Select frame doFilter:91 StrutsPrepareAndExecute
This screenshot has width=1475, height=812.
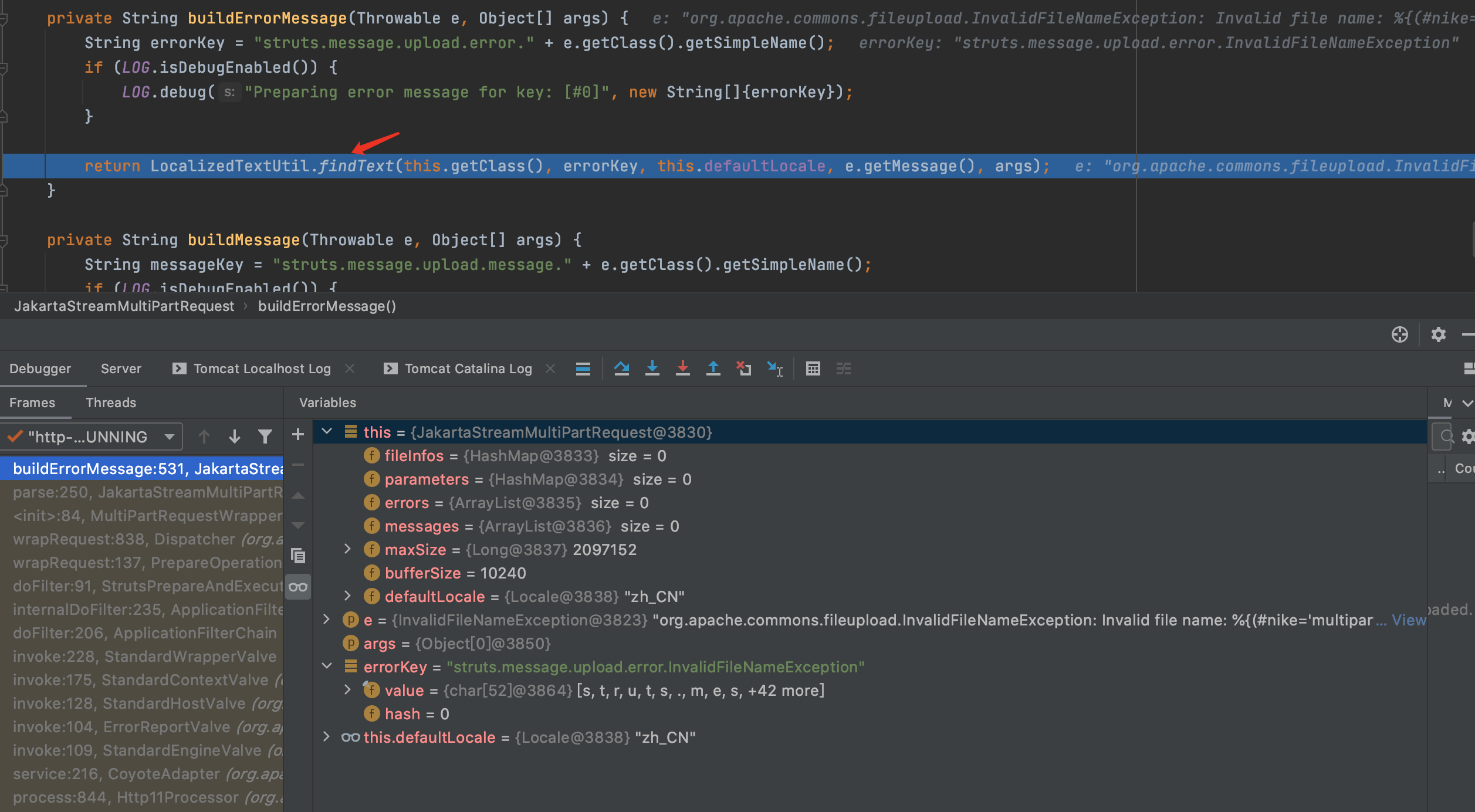(141, 586)
